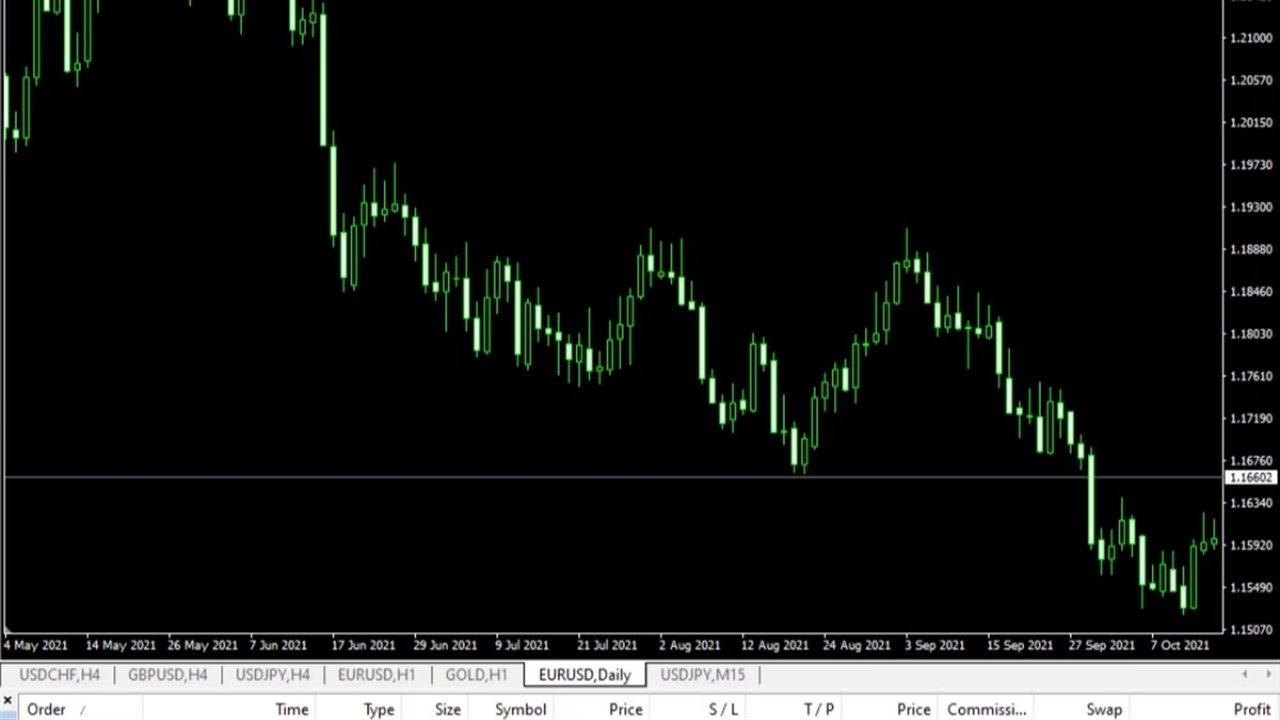
Task: Go to the EURUSD,H1 chart tab
Action: [x=376, y=675]
